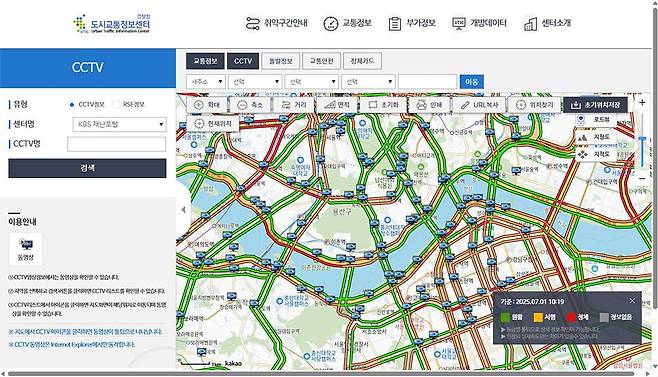The height and width of the screenshot is (377, 658).
Task: Select the 거리 distance measuring tool
Action: (293, 105)
